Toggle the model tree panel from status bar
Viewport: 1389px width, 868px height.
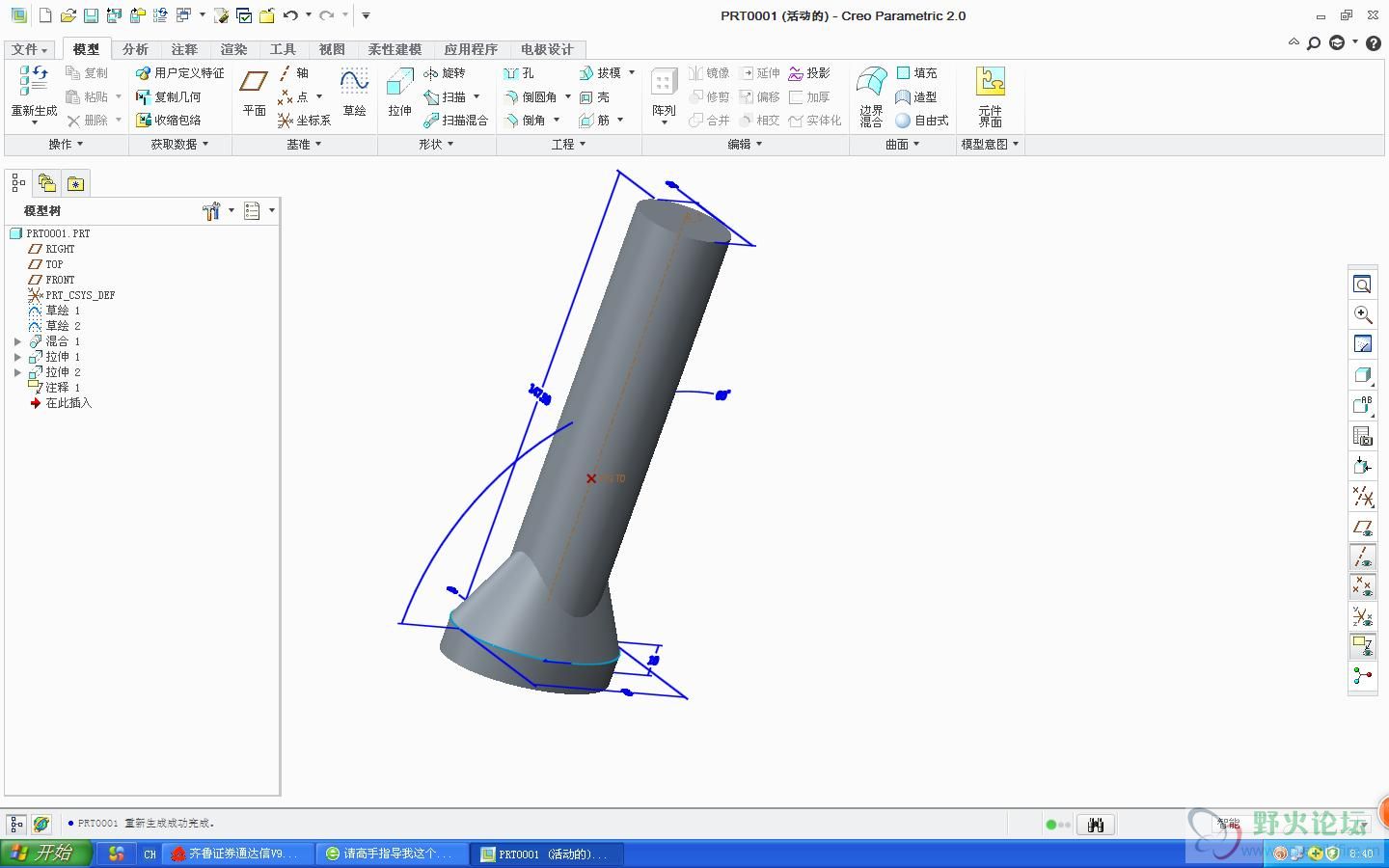tap(16, 824)
